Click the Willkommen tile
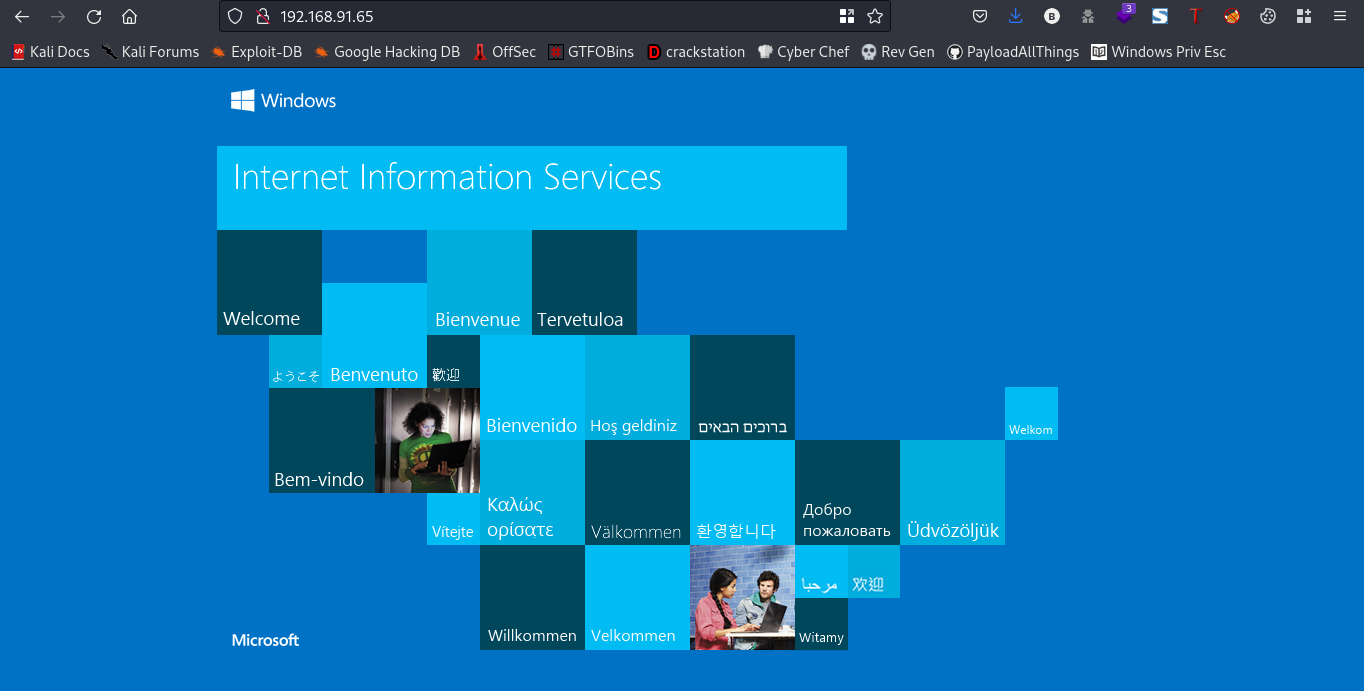1364x691 pixels. click(x=532, y=597)
